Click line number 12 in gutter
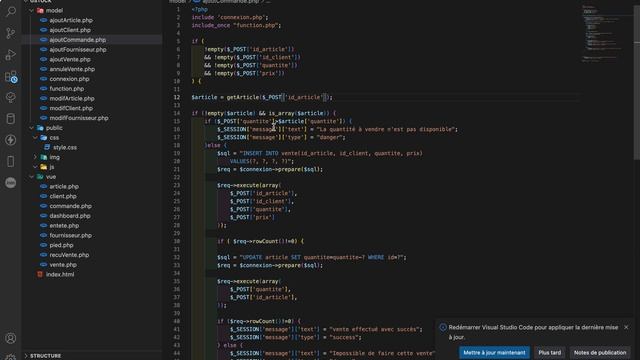The image size is (640, 360). coord(176,97)
